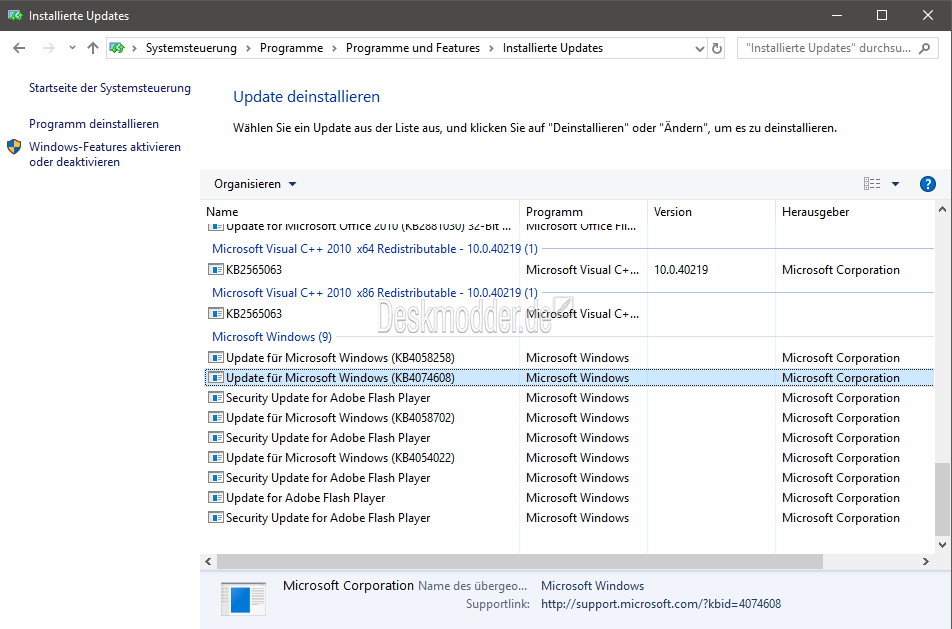Refresh the Installierte Updates list
The height and width of the screenshot is (629, 952).
(x=717, y=48)
